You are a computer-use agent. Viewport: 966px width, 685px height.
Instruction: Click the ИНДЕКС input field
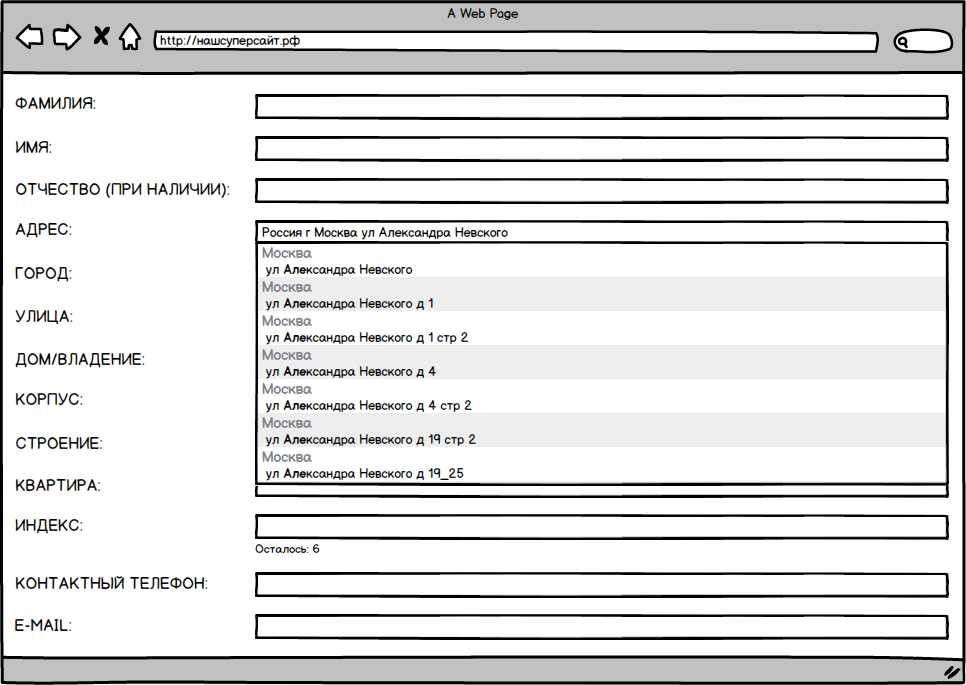coord(601,527)
